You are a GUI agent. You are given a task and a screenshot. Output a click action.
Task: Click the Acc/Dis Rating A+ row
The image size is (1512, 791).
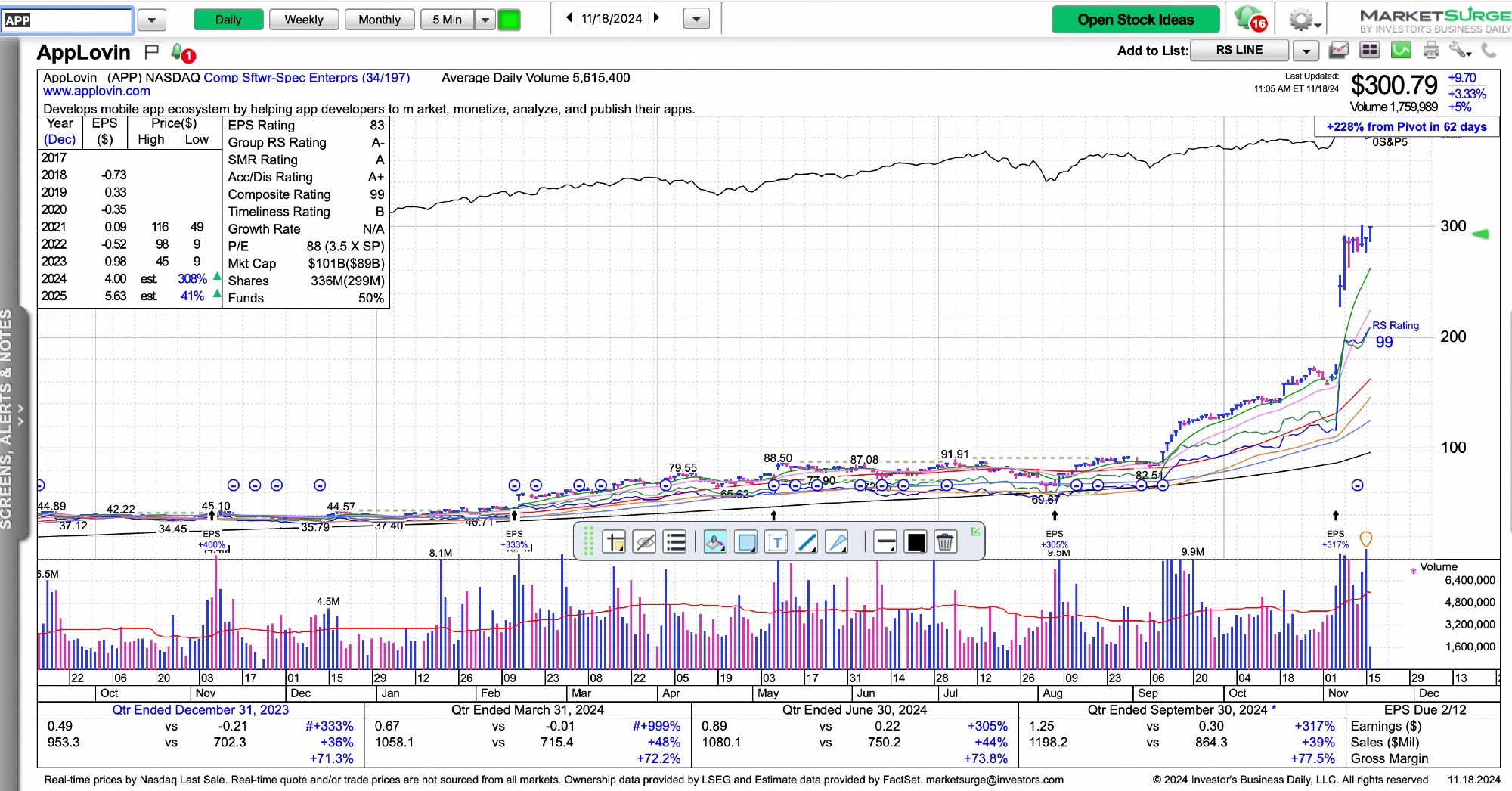306,177
